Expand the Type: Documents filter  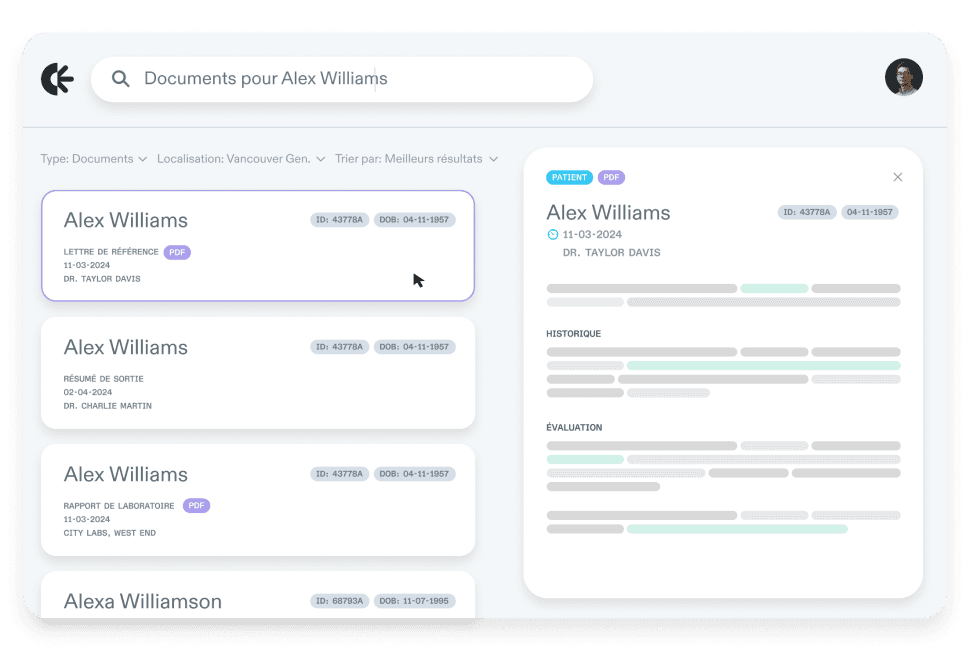tap(94, 159)
